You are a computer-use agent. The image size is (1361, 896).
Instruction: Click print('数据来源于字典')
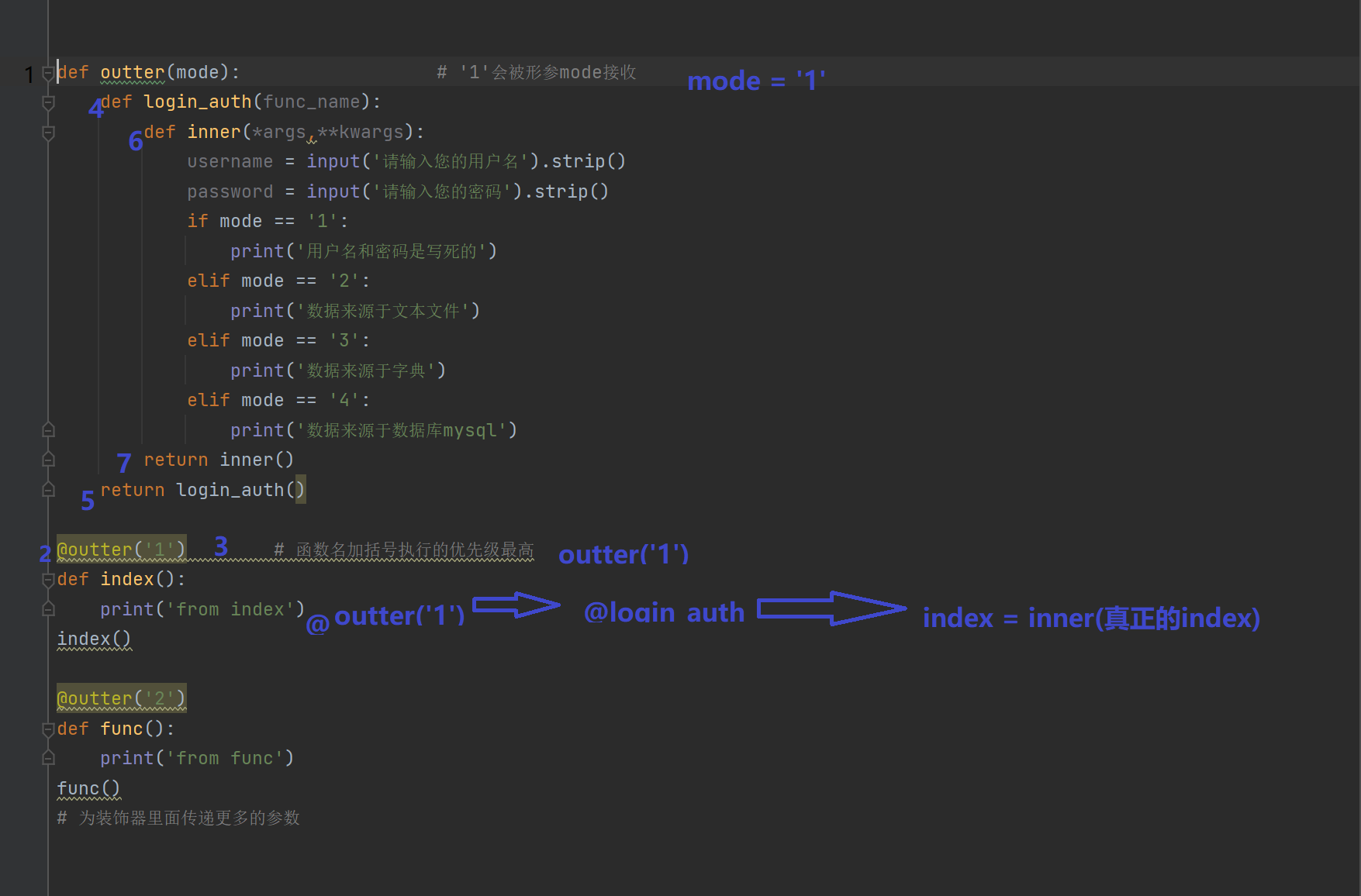coord(338,370)
